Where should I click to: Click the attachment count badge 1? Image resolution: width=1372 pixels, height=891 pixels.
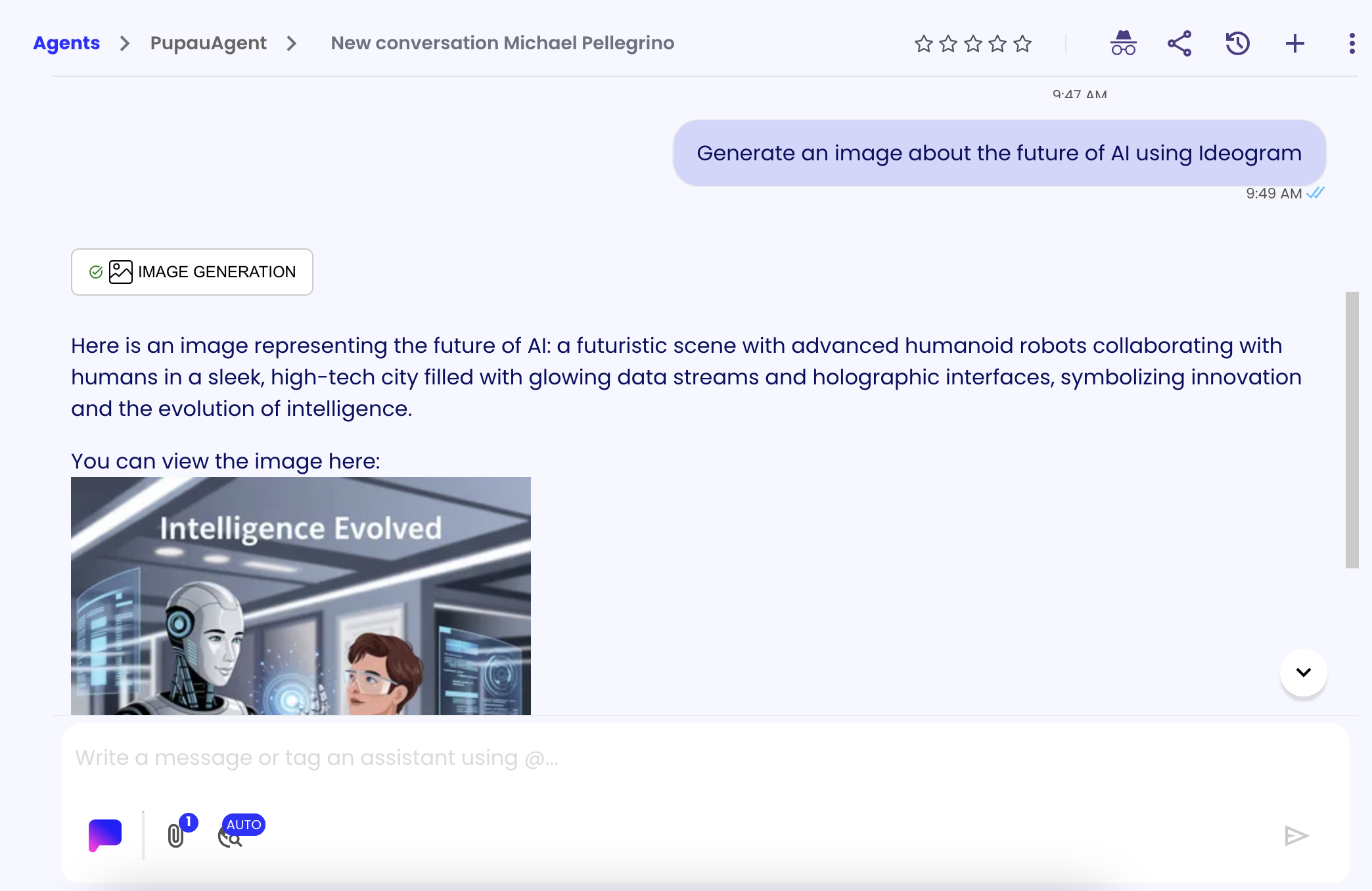point(189,821)
